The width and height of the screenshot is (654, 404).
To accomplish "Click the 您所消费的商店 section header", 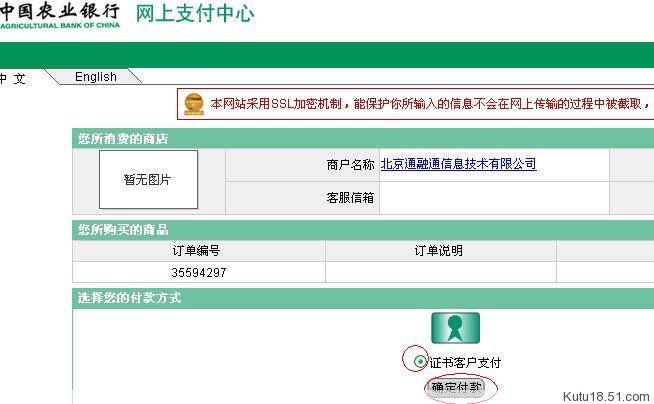I will [x=123, y=139].
